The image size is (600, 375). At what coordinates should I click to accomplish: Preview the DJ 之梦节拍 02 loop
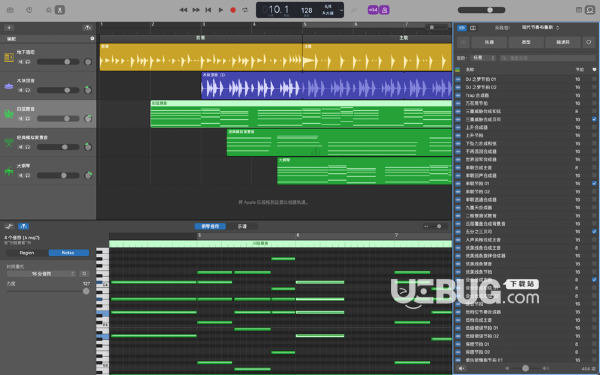(458, 87)
